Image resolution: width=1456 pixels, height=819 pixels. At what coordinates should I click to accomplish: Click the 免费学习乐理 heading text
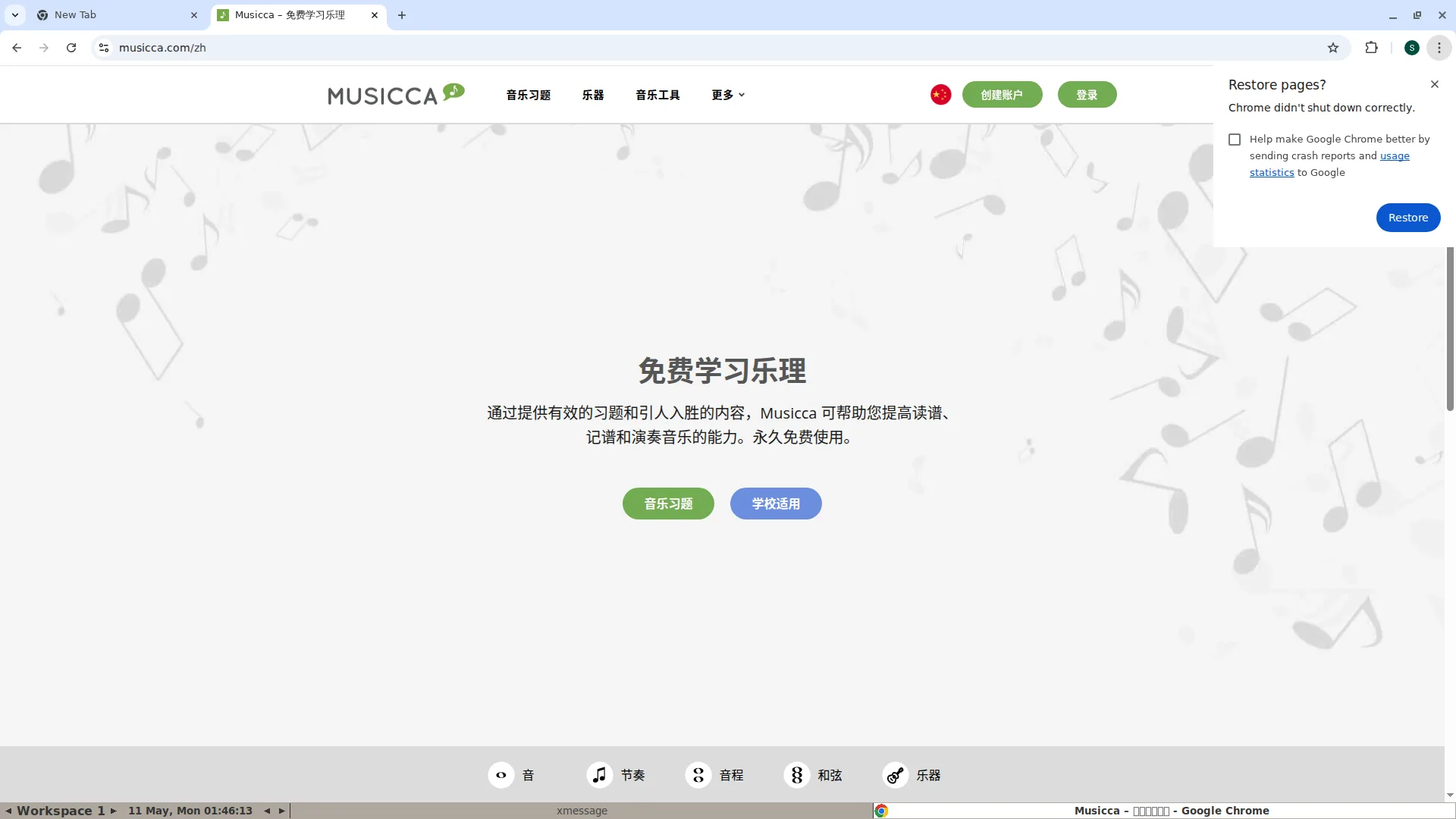[x=722, y=371]
